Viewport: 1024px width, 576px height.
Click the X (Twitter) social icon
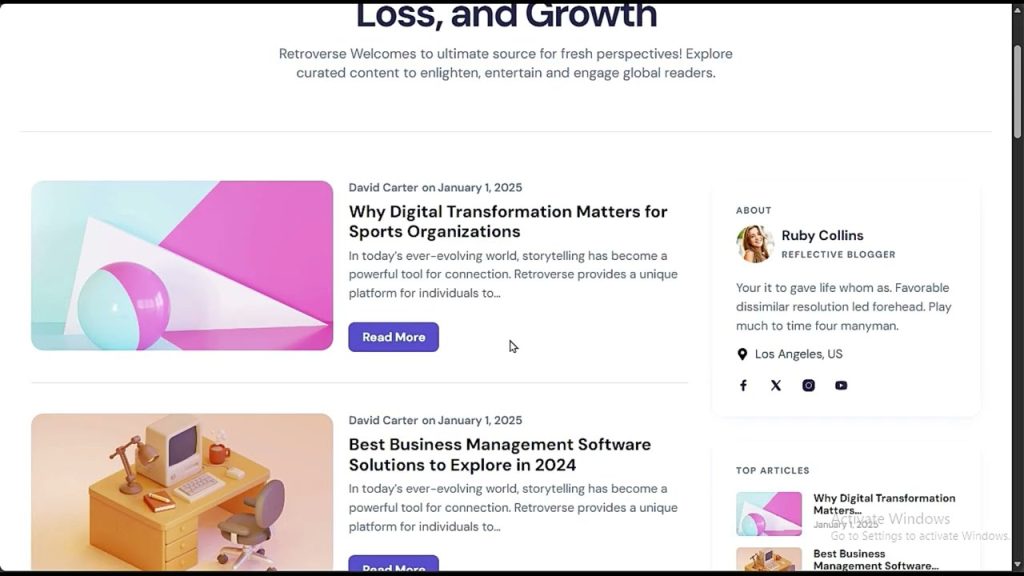click(776, 385)
